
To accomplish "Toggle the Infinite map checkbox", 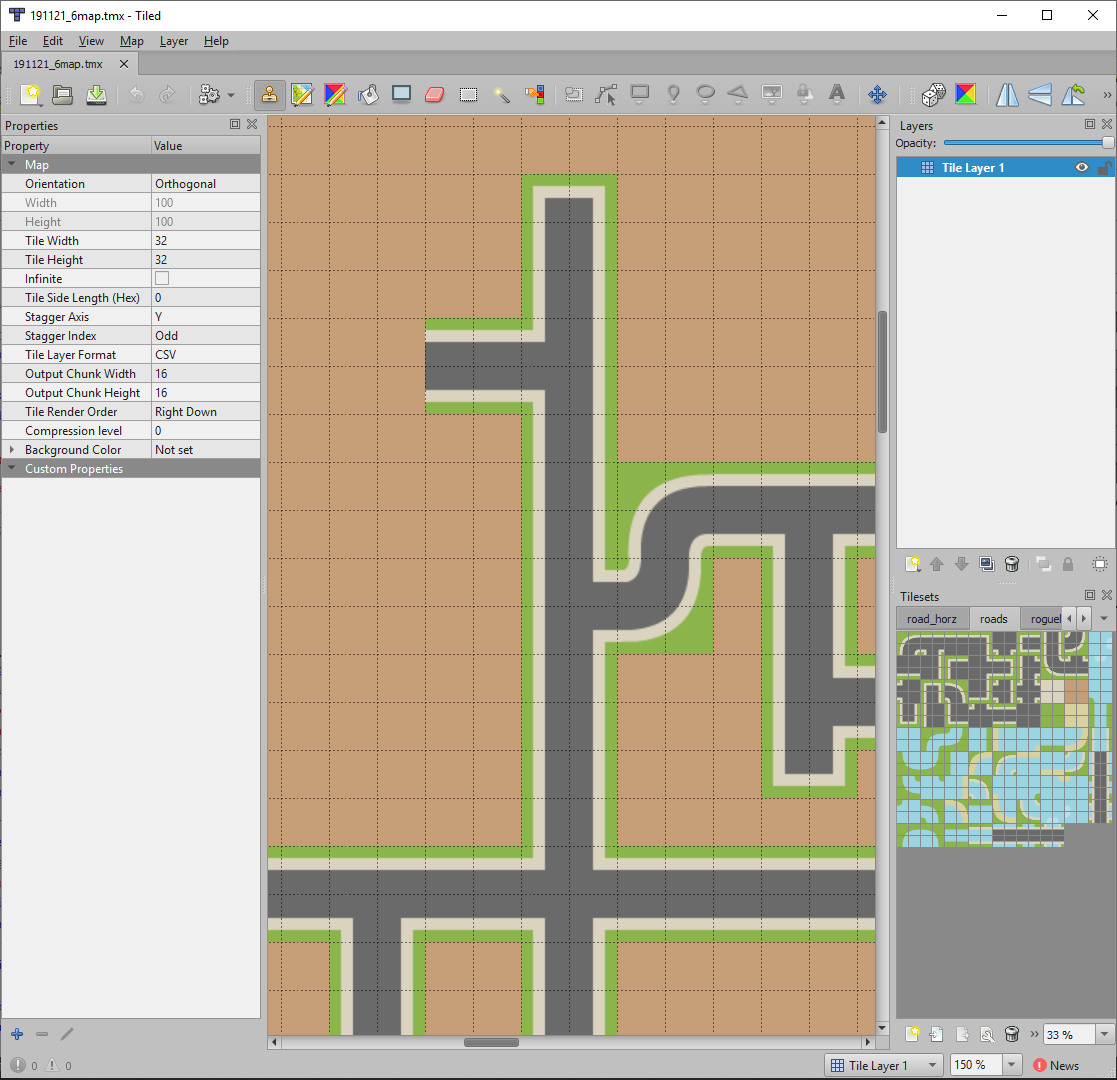I will click(x=162, y=279).
